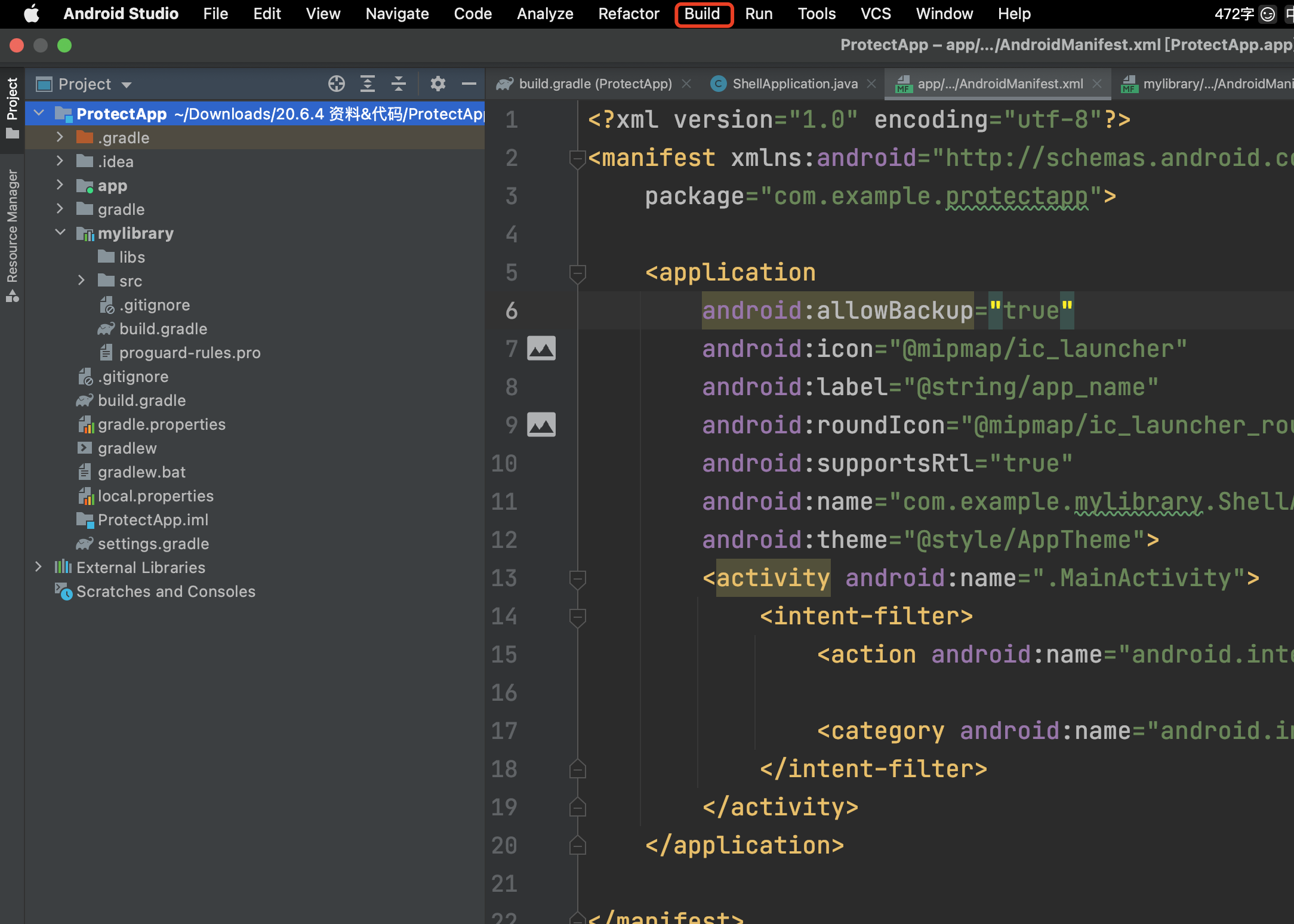Select settings.gradle in project tree

click(x=153, y=544)
